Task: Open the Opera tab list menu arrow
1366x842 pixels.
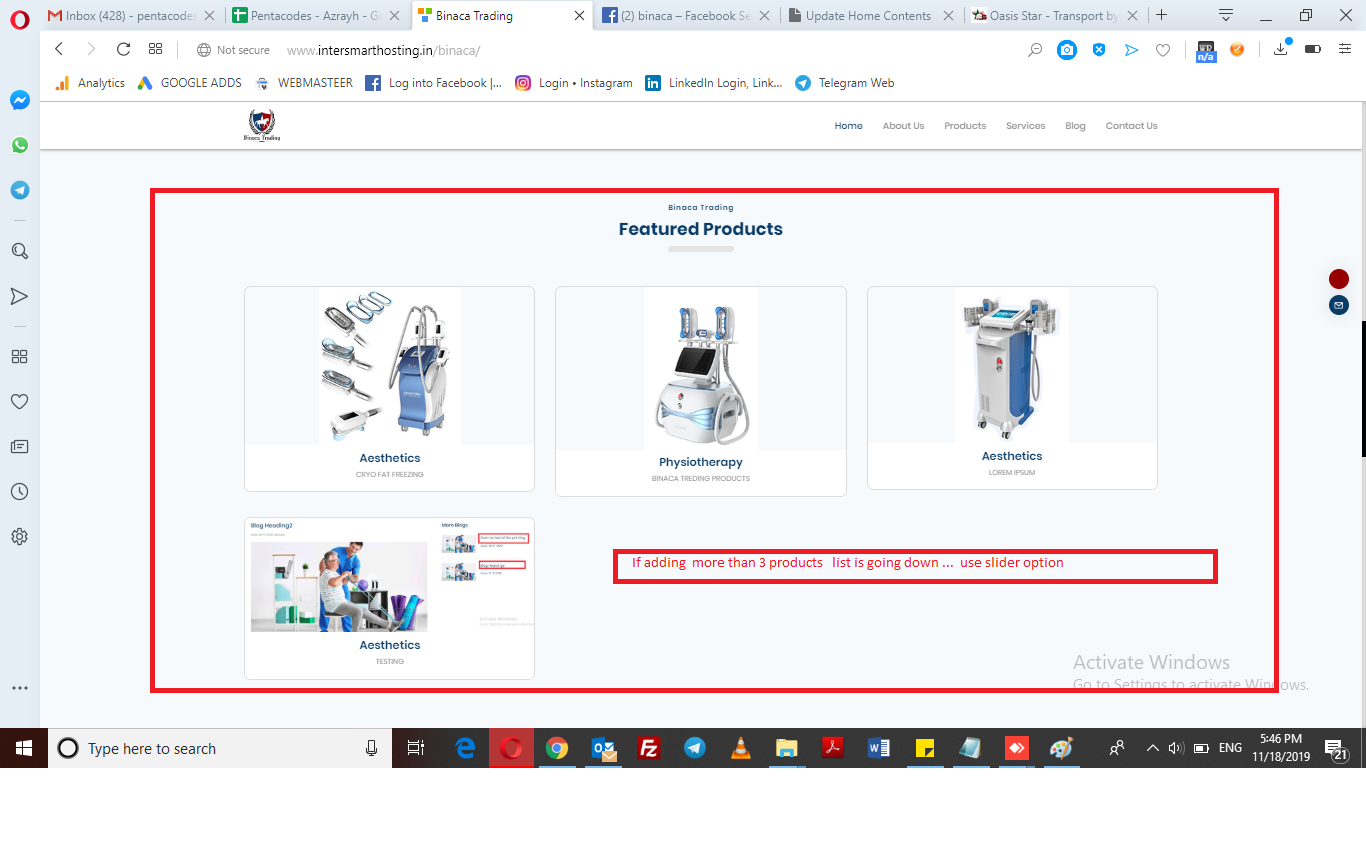Action: [x=1226, y=15]
